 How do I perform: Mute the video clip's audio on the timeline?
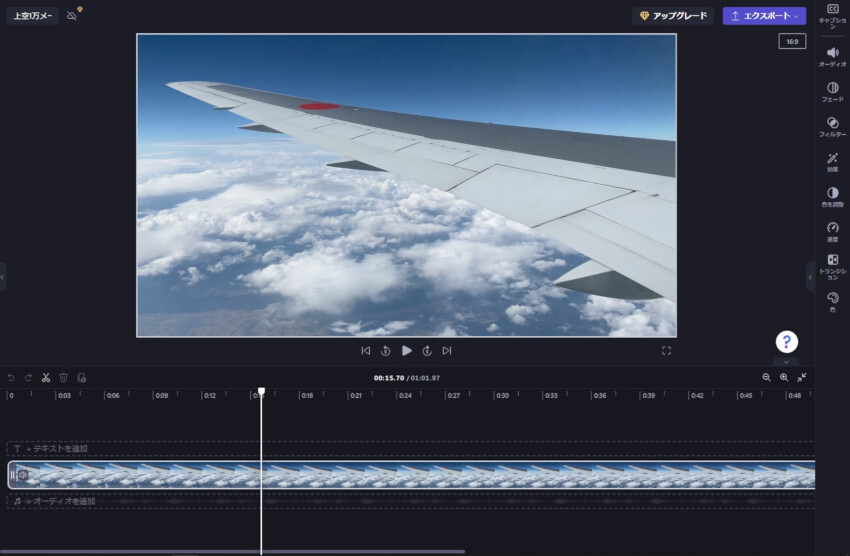22,475
